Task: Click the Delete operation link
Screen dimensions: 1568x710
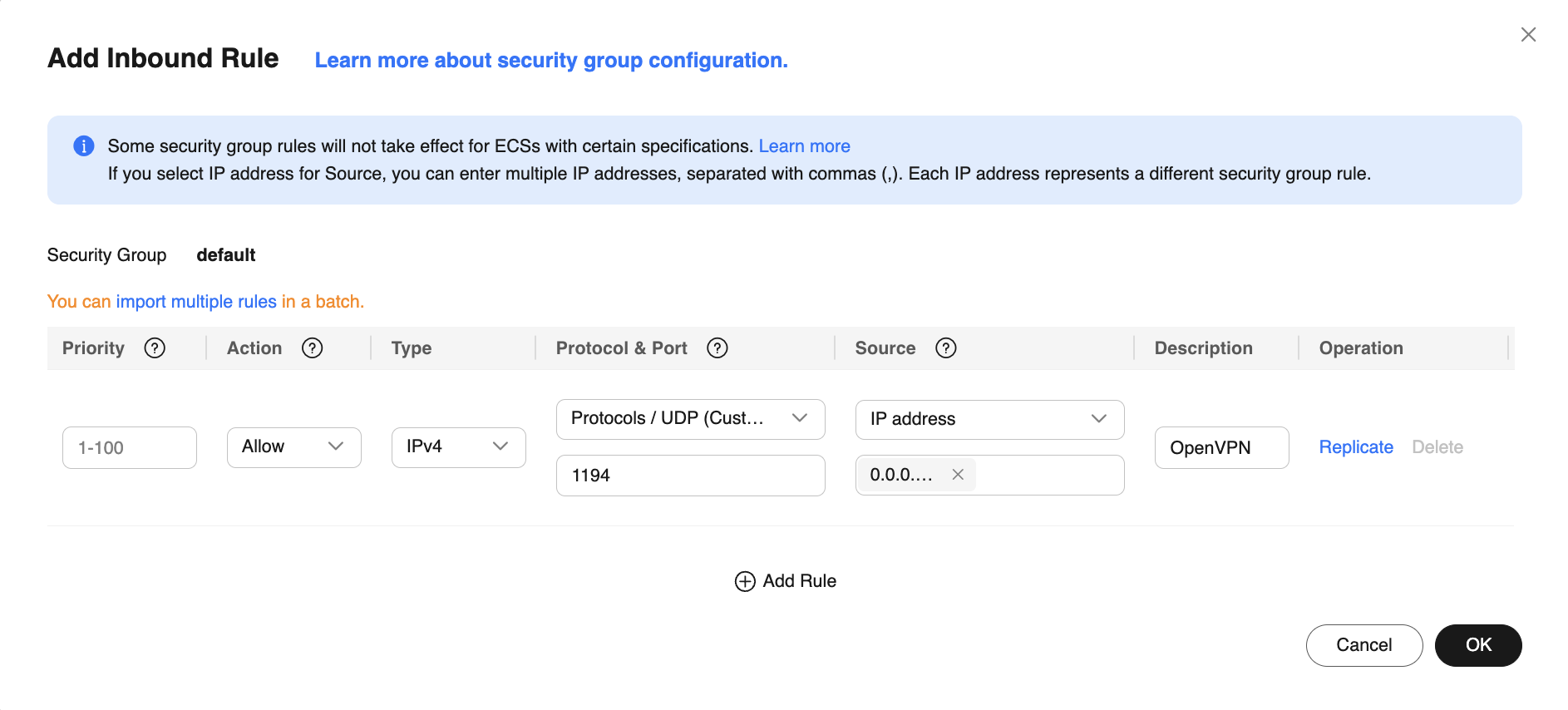Action: (x=1437, y=447)
